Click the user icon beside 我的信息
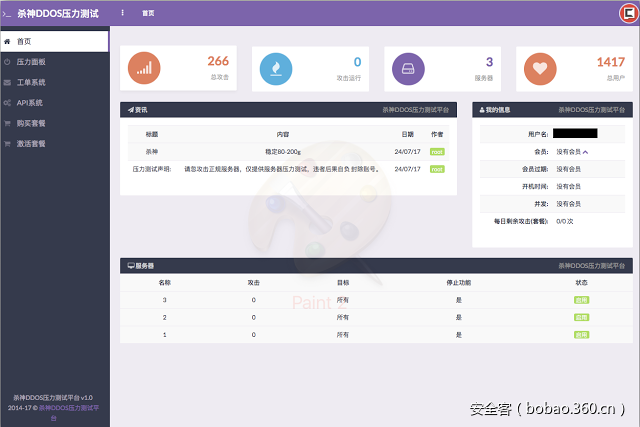Image resolution: width=640 pixels, height=427 pixels. pos(482,109)
